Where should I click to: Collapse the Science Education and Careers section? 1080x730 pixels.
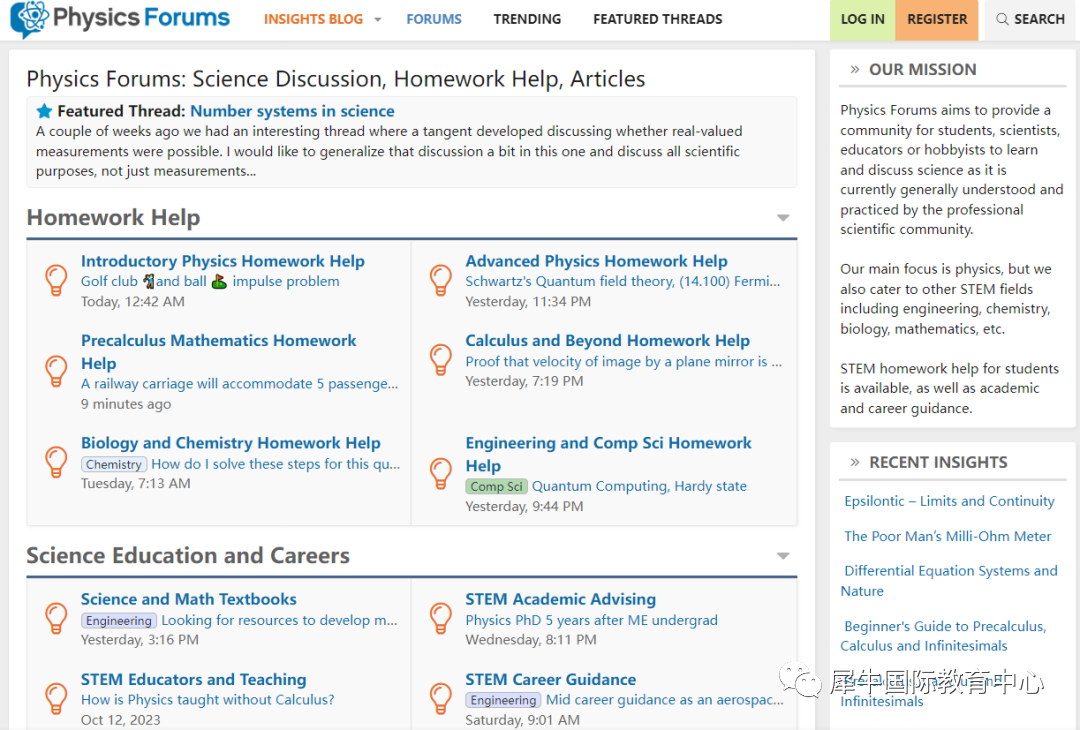point(783,556)
